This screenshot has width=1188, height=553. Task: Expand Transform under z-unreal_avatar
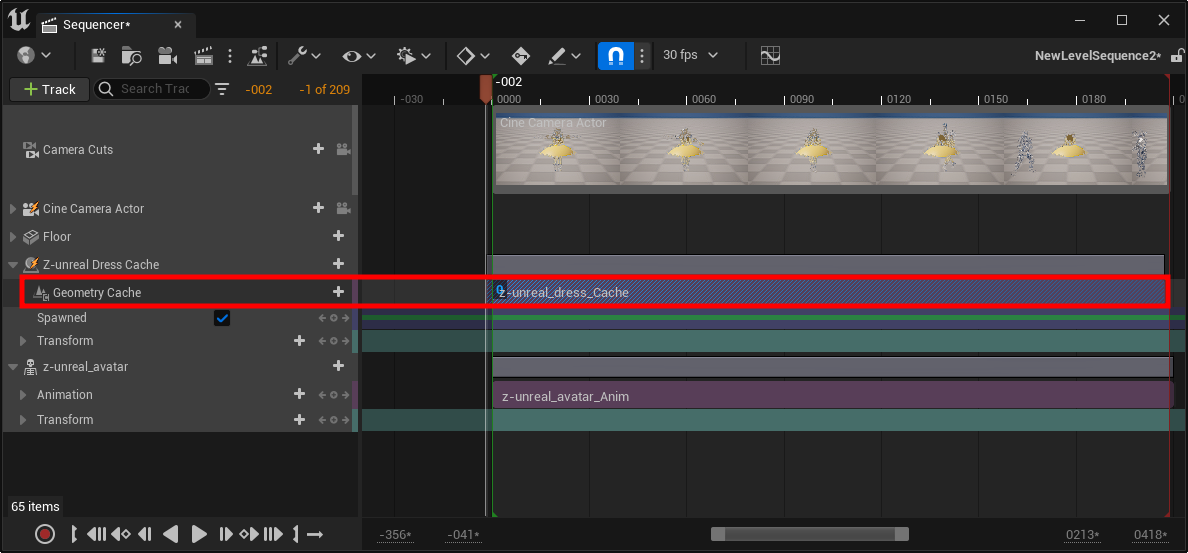coord(23,420)
